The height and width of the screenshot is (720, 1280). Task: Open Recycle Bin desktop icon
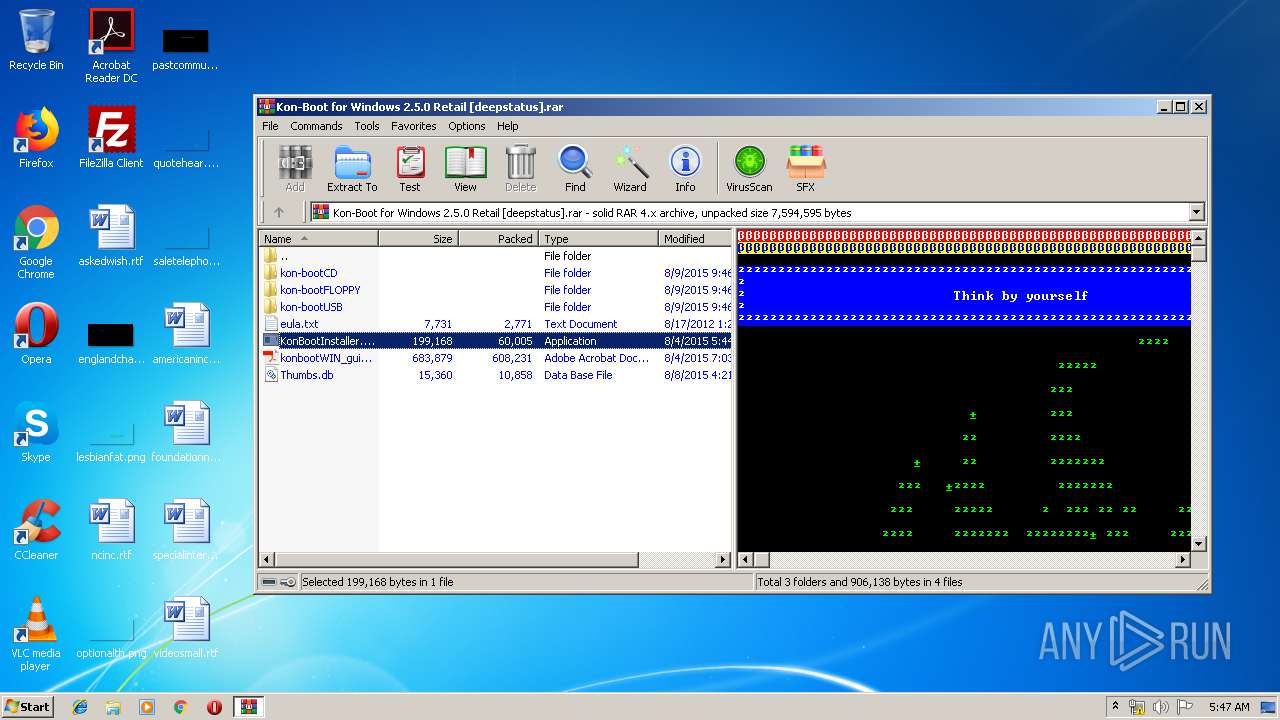click(36, 41)
